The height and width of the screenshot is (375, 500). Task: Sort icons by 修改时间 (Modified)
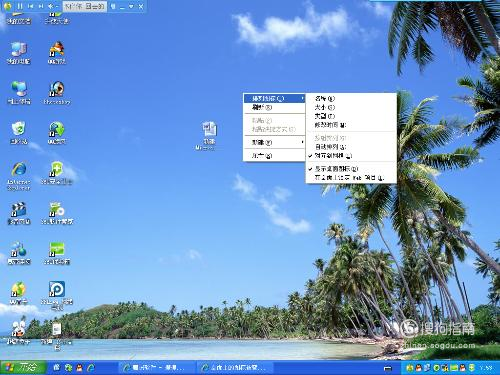tap(351, 125)
